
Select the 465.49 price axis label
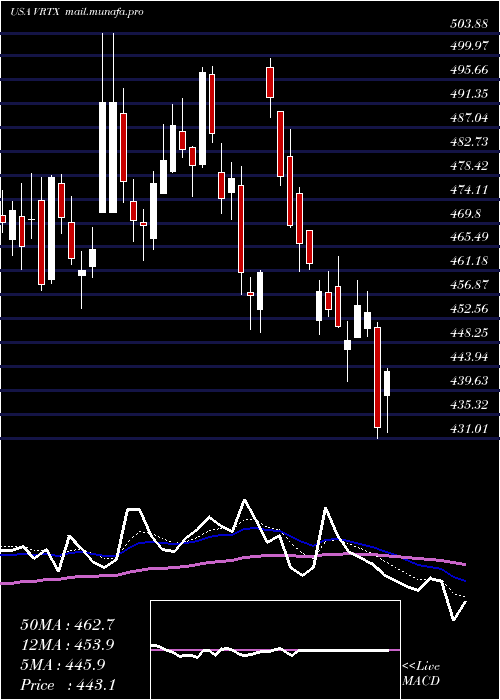point(468,237)
